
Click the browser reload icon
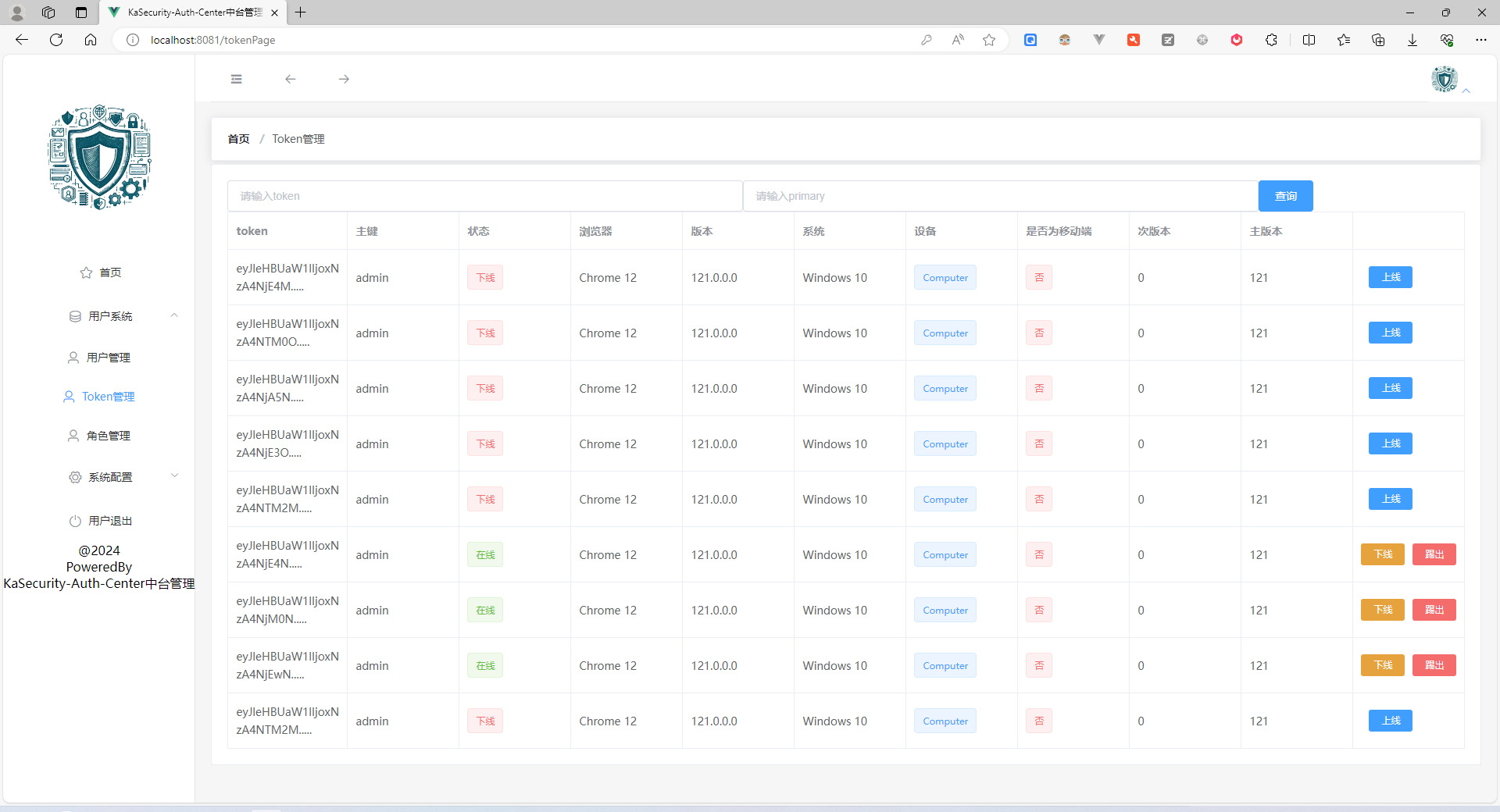(56, 40)
